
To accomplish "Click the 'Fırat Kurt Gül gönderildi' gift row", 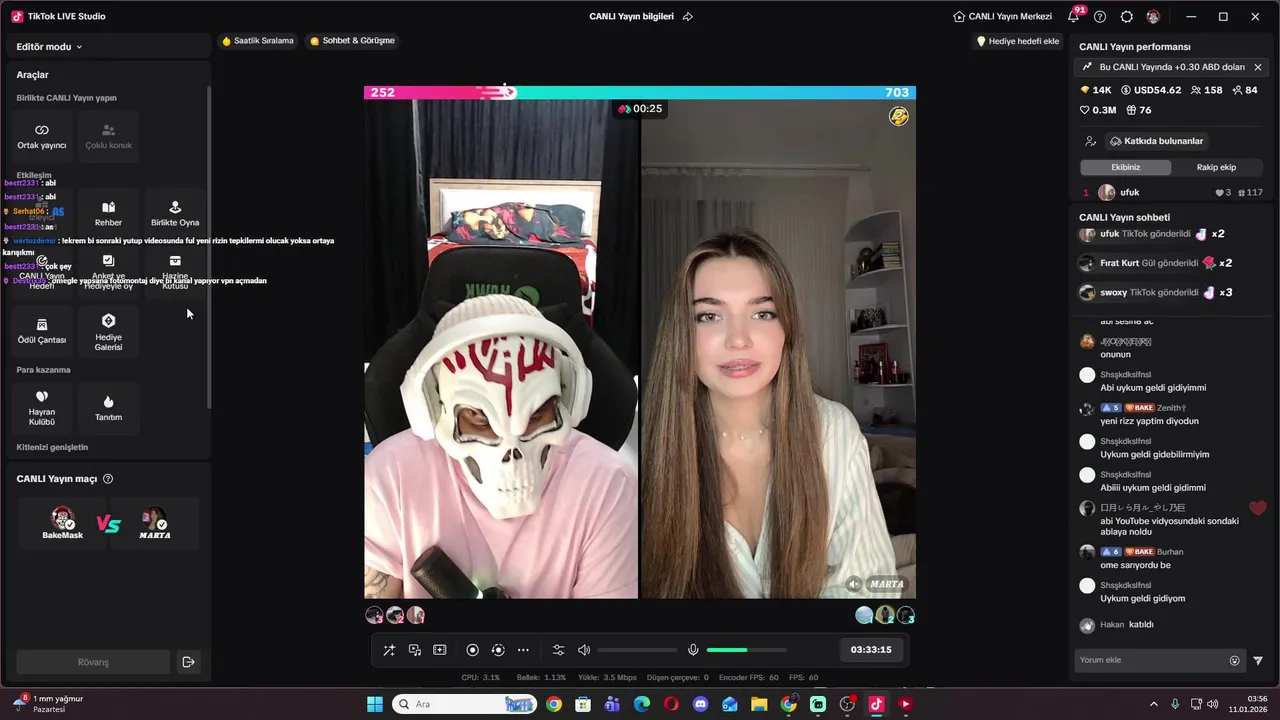I will coord(1159,263).
